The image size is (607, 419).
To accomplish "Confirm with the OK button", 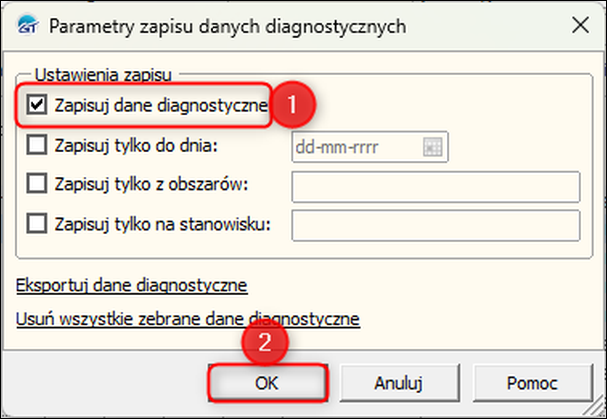I will pos(267,382).
